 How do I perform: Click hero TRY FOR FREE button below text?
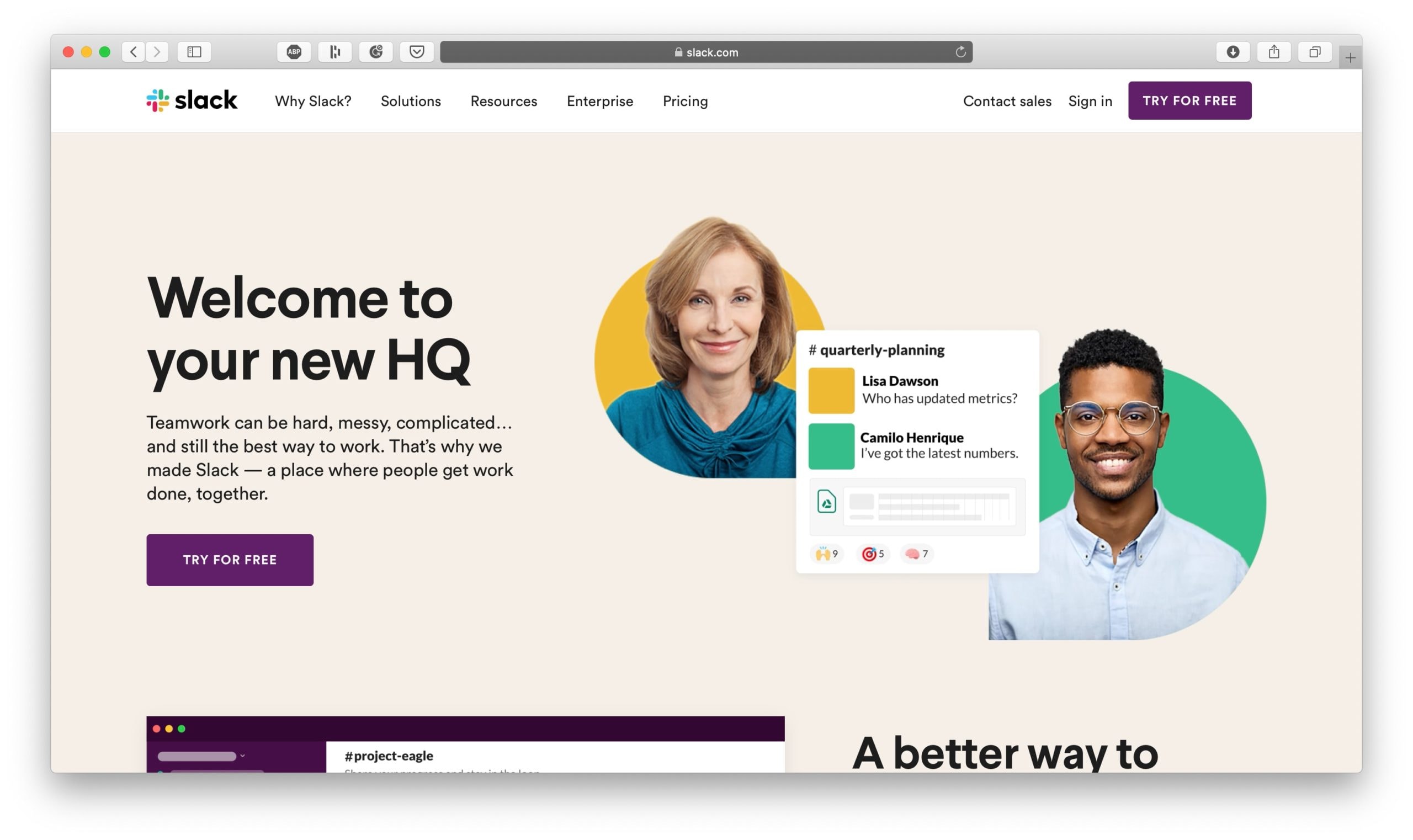click(x=230, y=560)
